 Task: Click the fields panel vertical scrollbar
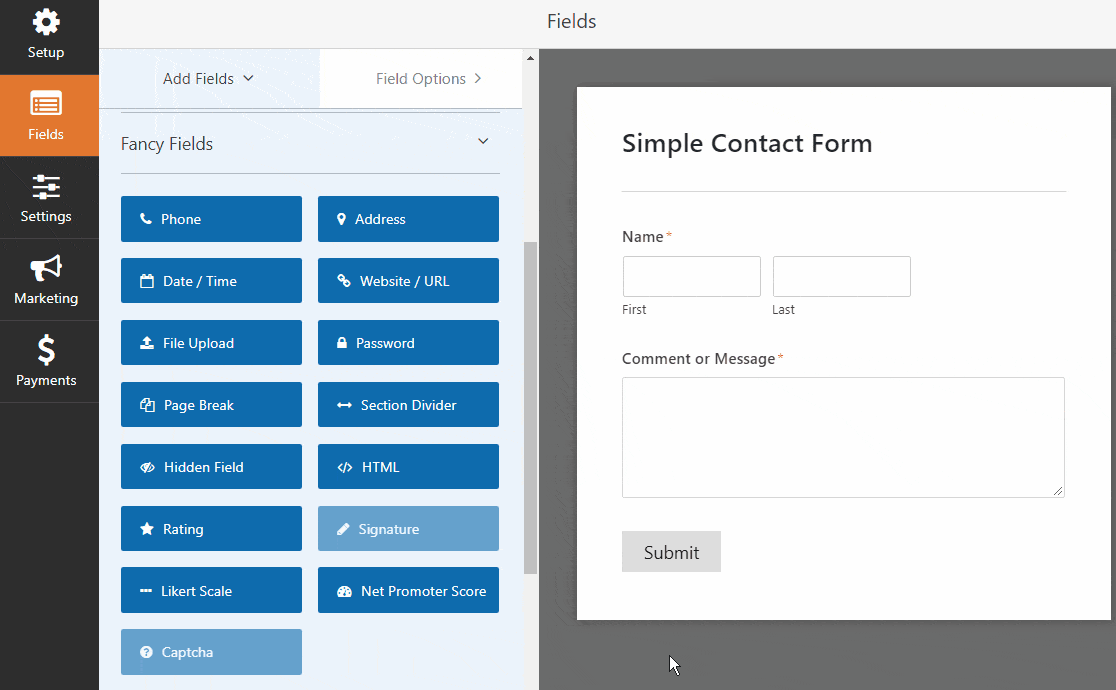[x=530, y=400]
